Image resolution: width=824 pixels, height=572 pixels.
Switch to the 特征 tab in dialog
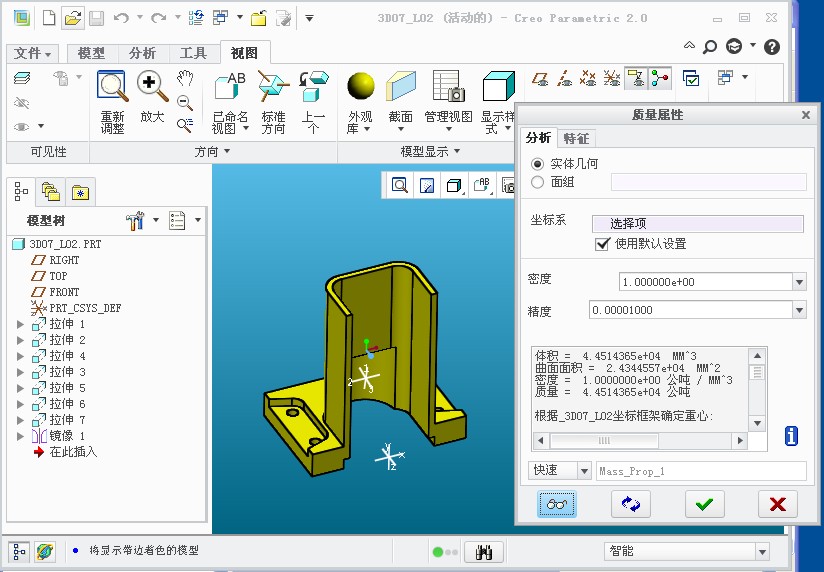pyautogui.click(x=576, y=138)
